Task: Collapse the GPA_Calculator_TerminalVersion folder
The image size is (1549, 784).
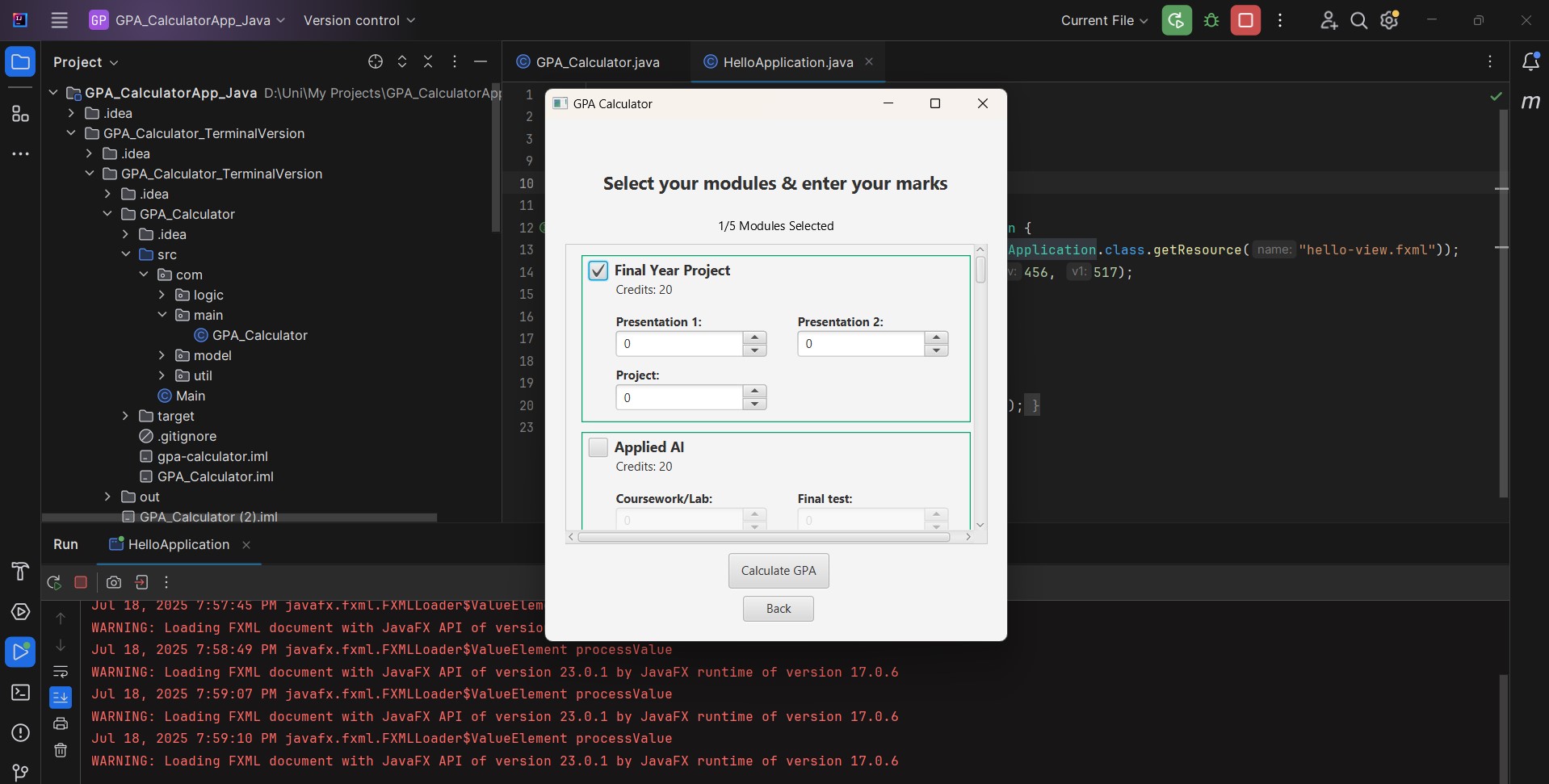Action: 71,133
